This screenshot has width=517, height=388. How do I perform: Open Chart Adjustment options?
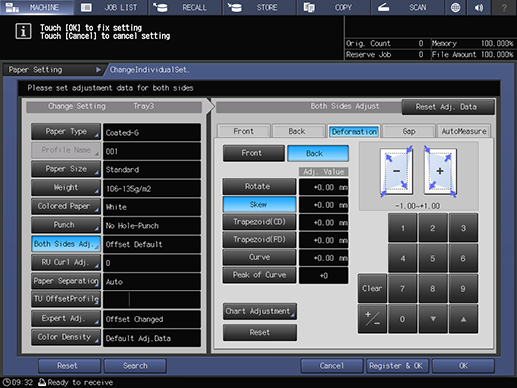260,311
